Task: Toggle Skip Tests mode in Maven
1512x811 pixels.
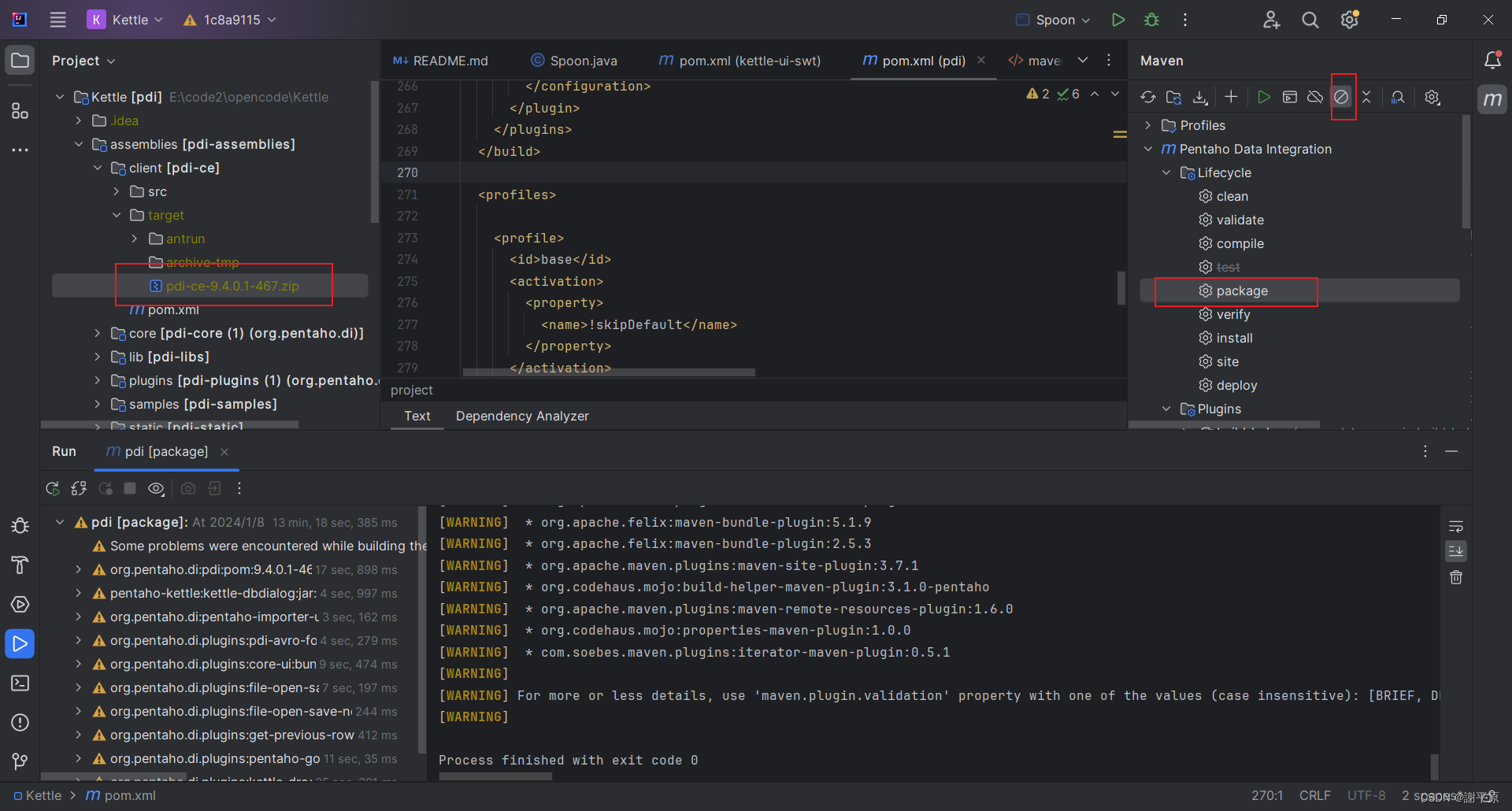Action: (x=1341, y=97)
